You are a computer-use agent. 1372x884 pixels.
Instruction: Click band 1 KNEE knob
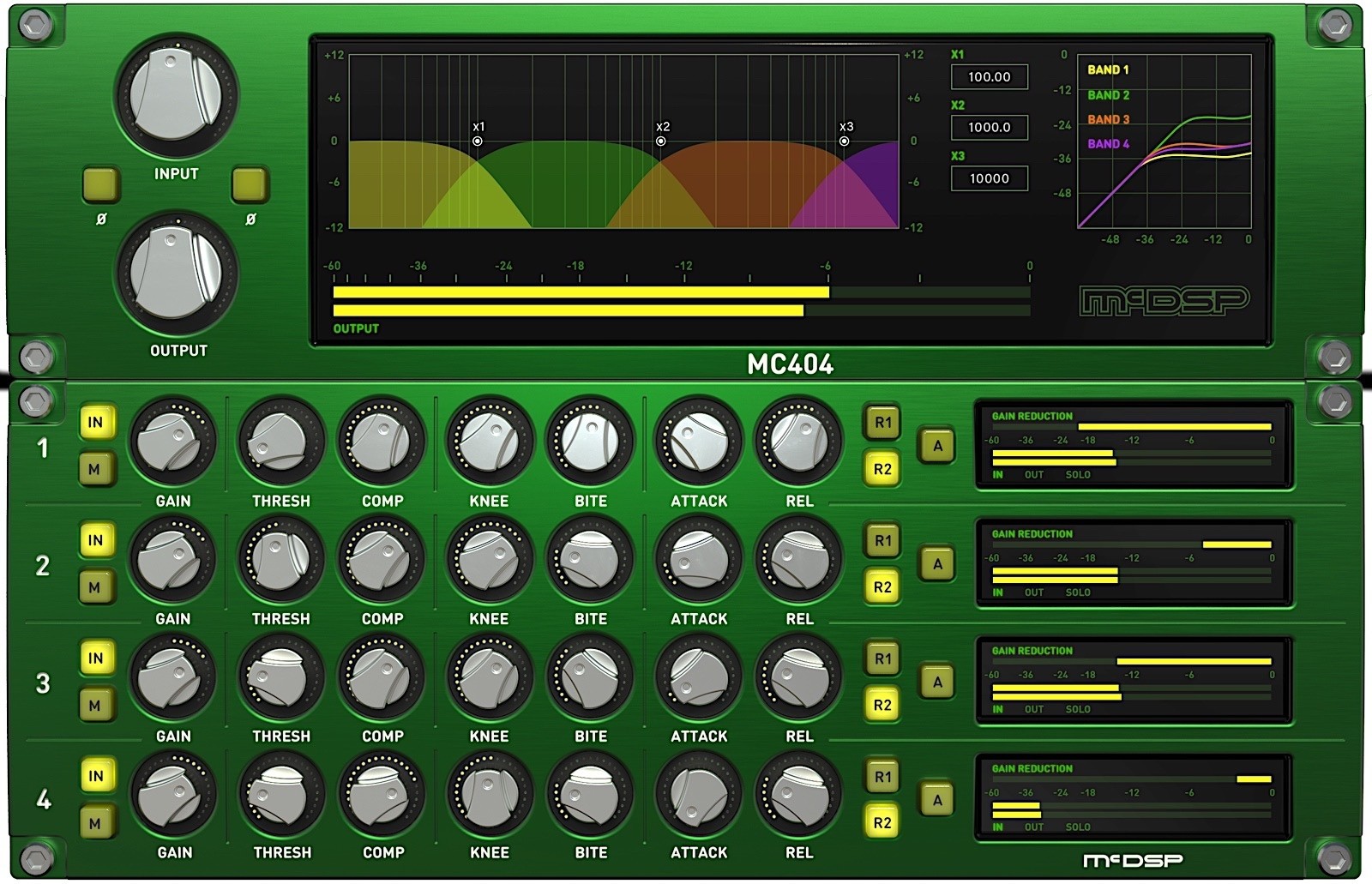(x=489, y=442)
